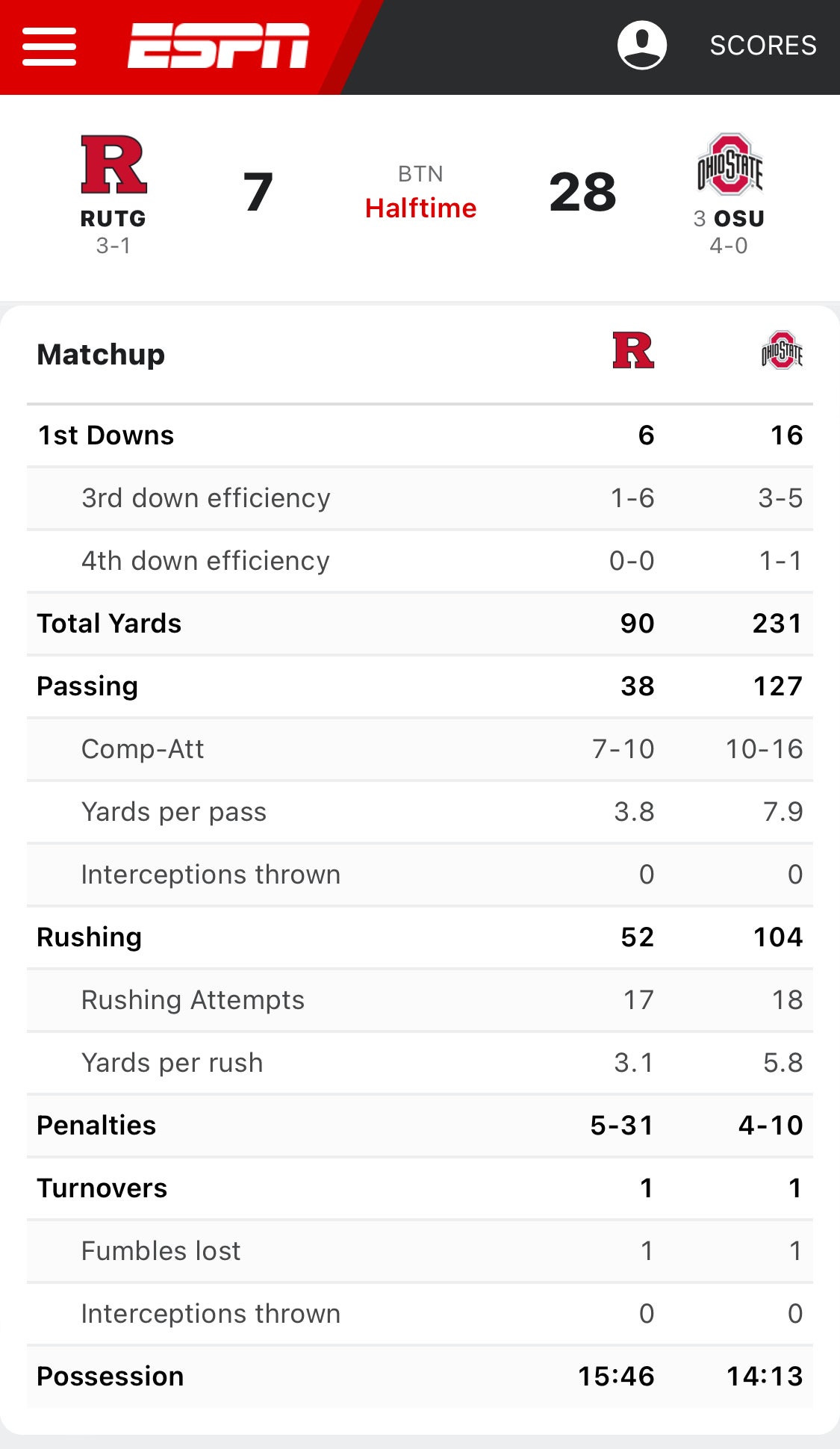The width and height of the screenshot is (840, 1449).
Task: Click the Passing stats row
Action: [x=87, y=686]
